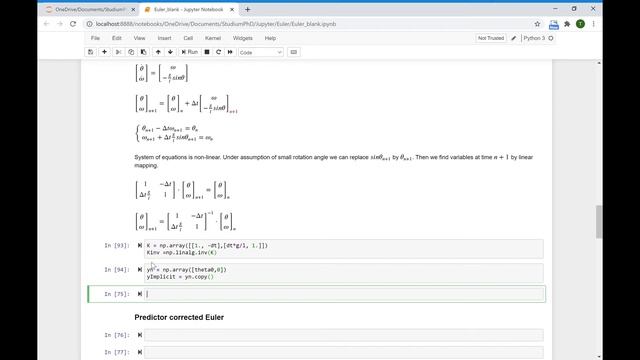Image resolution: width=640 pixels, height=360 pixels.
Task: Open the Kernel menu
Action: pyautogui.click(x=213, y=38)
